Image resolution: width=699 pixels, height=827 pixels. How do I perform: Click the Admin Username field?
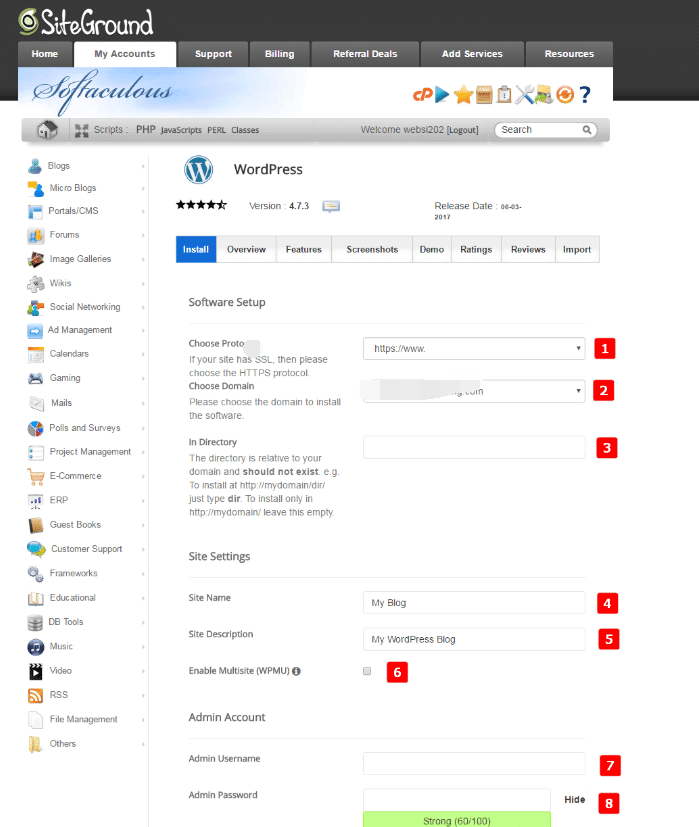(x=474, y=764)
